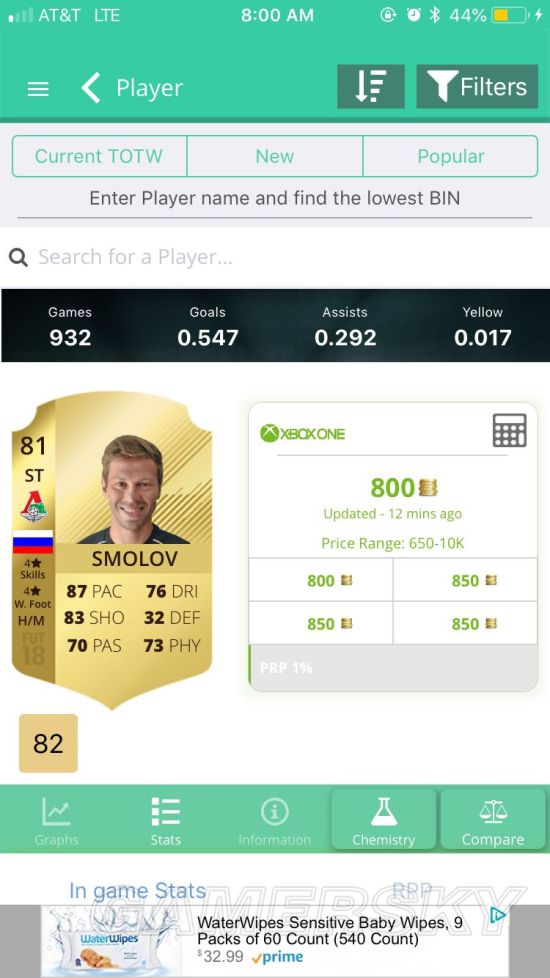This screenshot has width=550, height=978.
Task: Tap the PRP 1% progress bar
Action: click(x=393, y=667)
